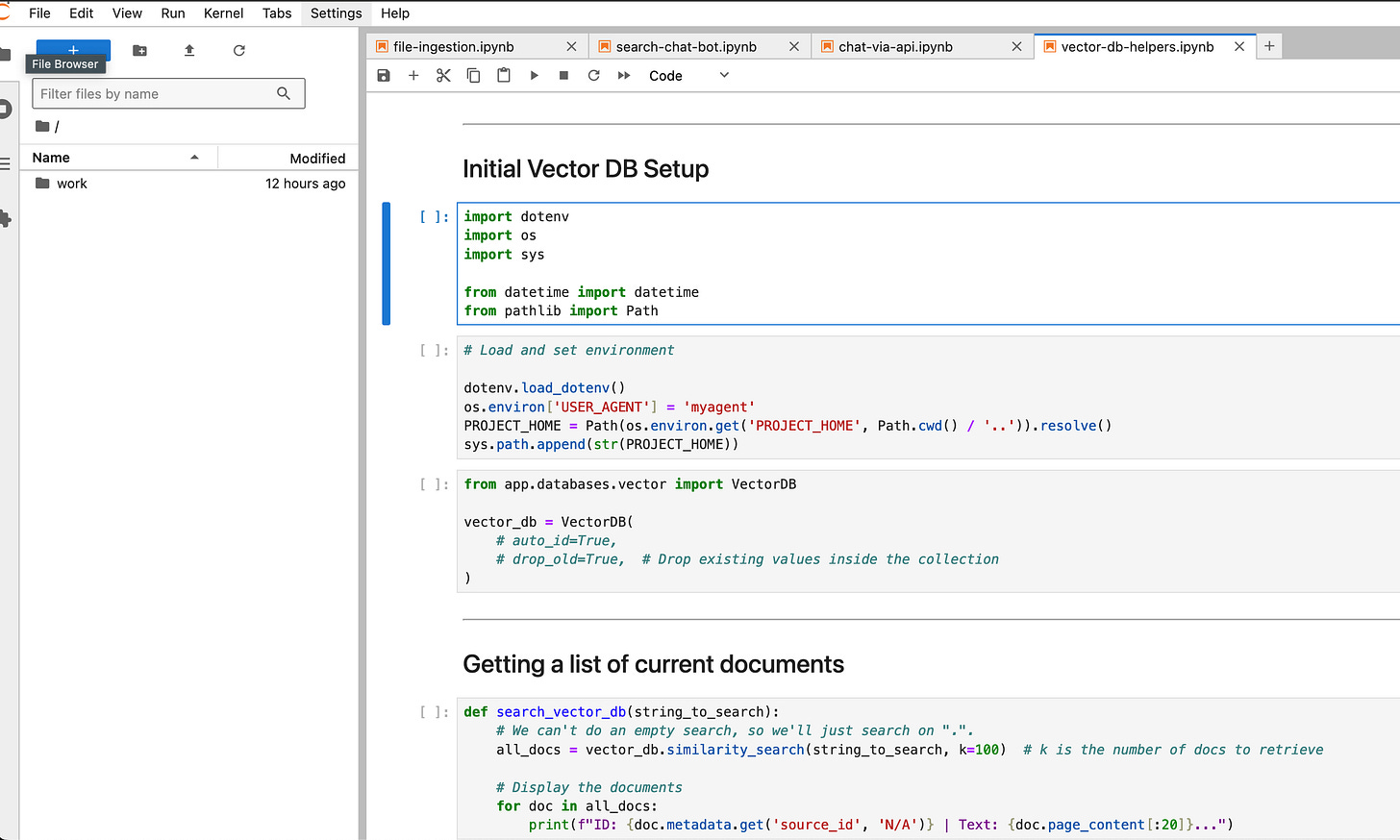
Task: Restart the kernel
Action: tap(593, 76)
